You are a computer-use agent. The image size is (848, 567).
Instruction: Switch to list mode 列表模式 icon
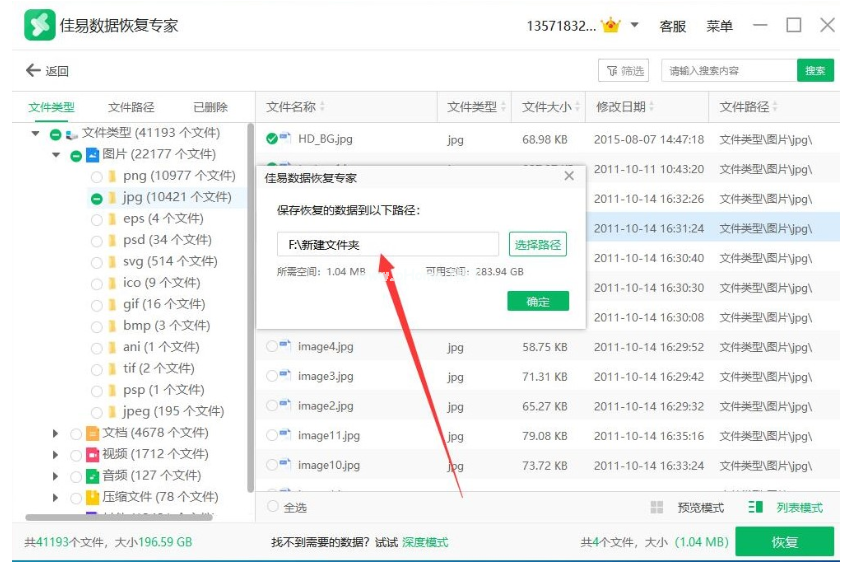click(756, 508)
